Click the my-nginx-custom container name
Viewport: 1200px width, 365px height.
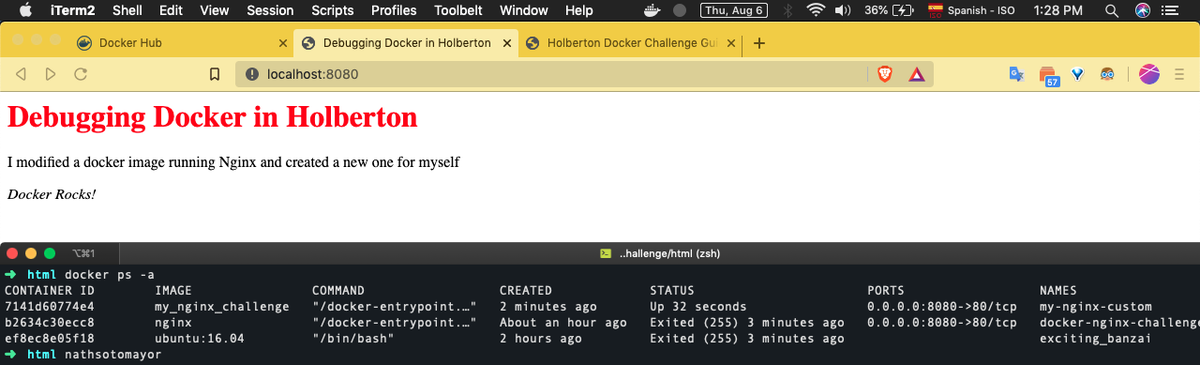point(1096,306)
